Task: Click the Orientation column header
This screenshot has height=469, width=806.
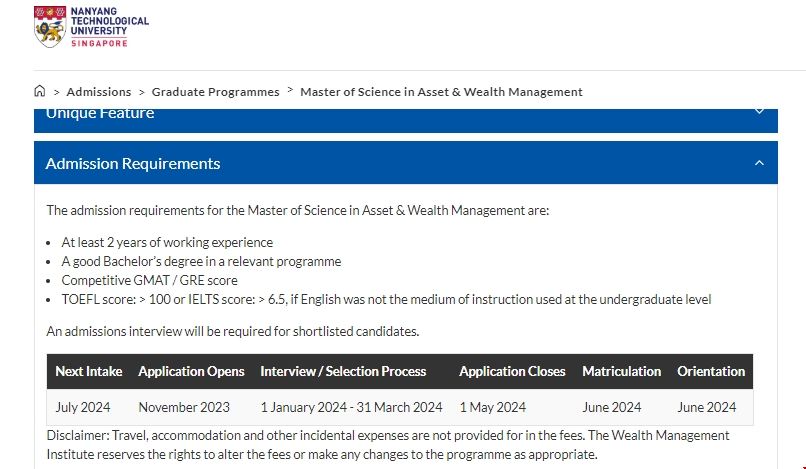Action: (x=711, y=371)
